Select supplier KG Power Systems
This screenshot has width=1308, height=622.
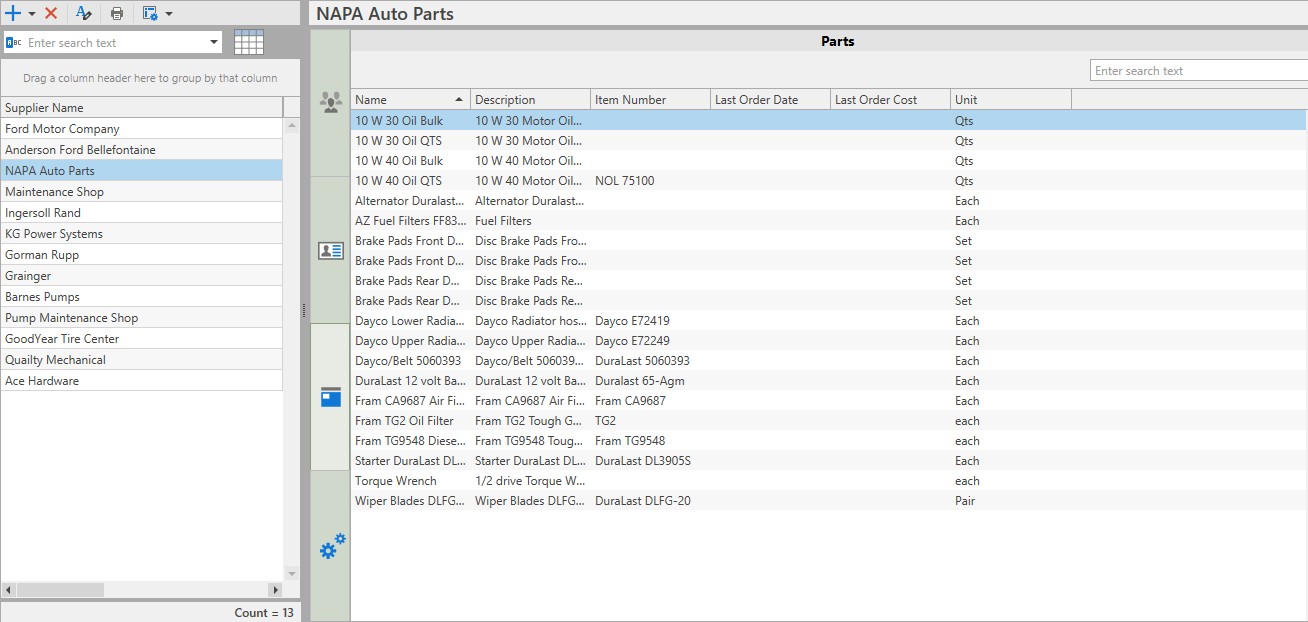point(142,233)
